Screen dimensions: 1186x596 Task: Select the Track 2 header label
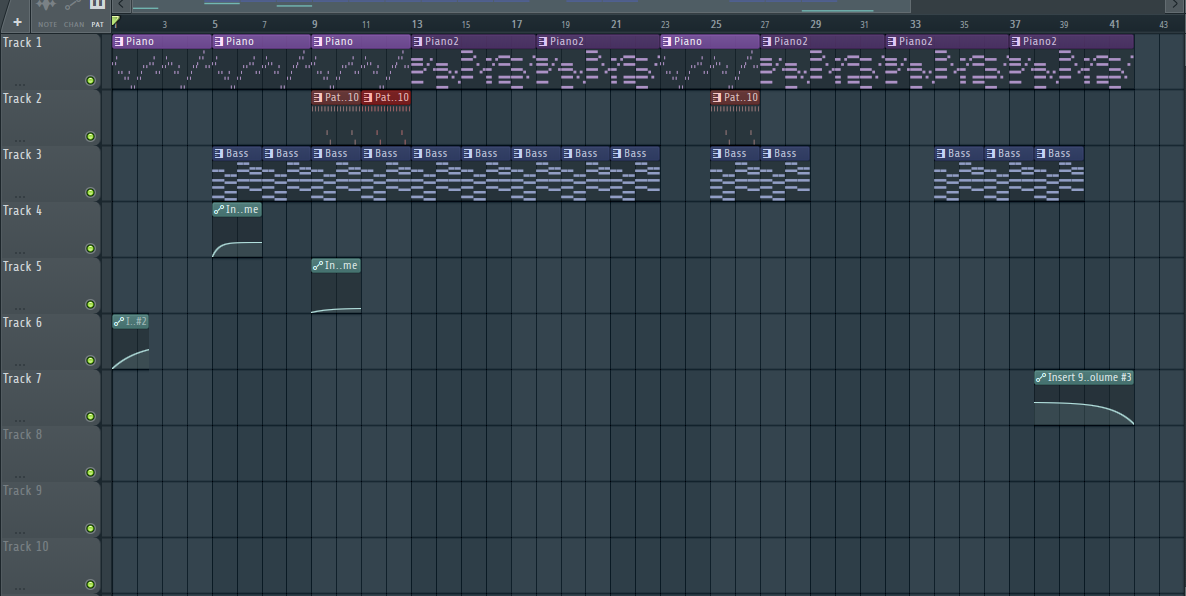click(23, 98)
